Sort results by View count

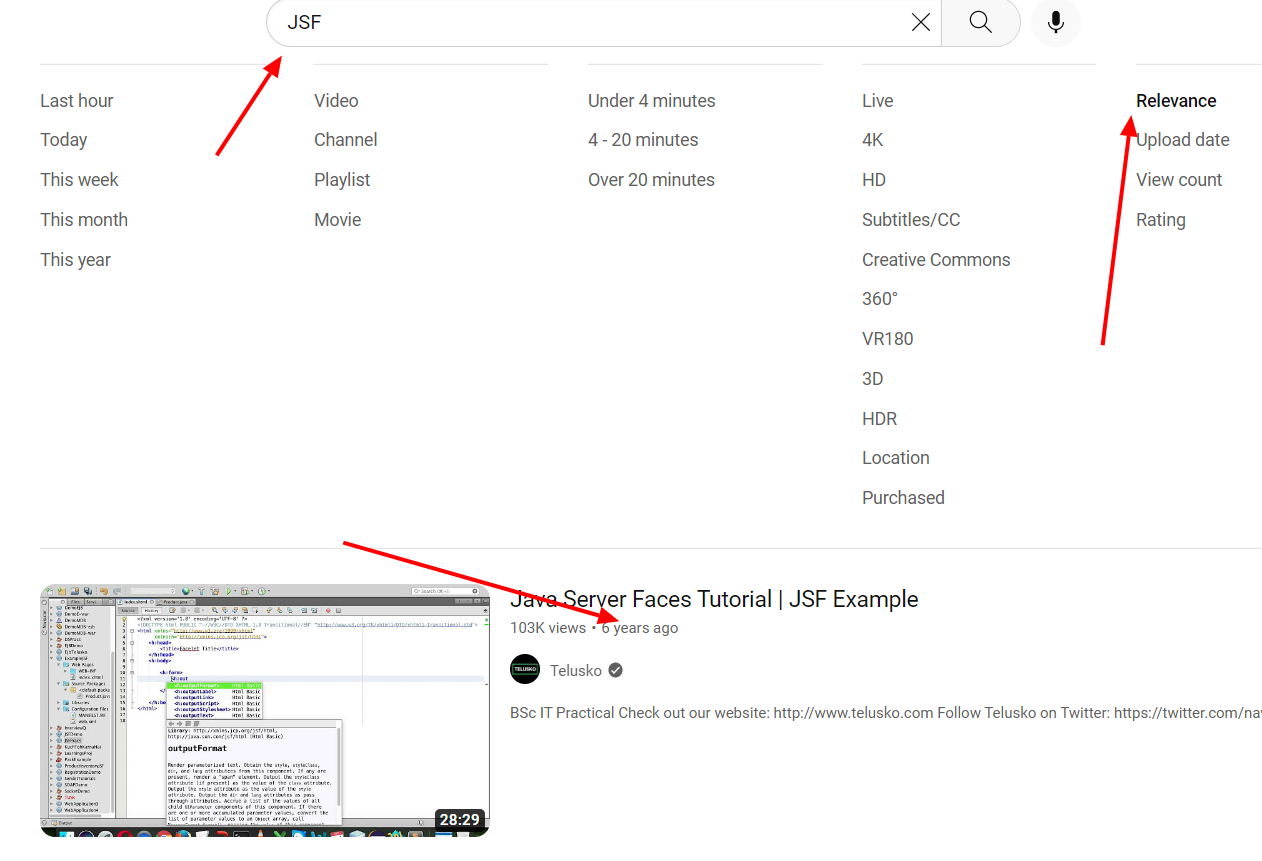coord(1179,180)
